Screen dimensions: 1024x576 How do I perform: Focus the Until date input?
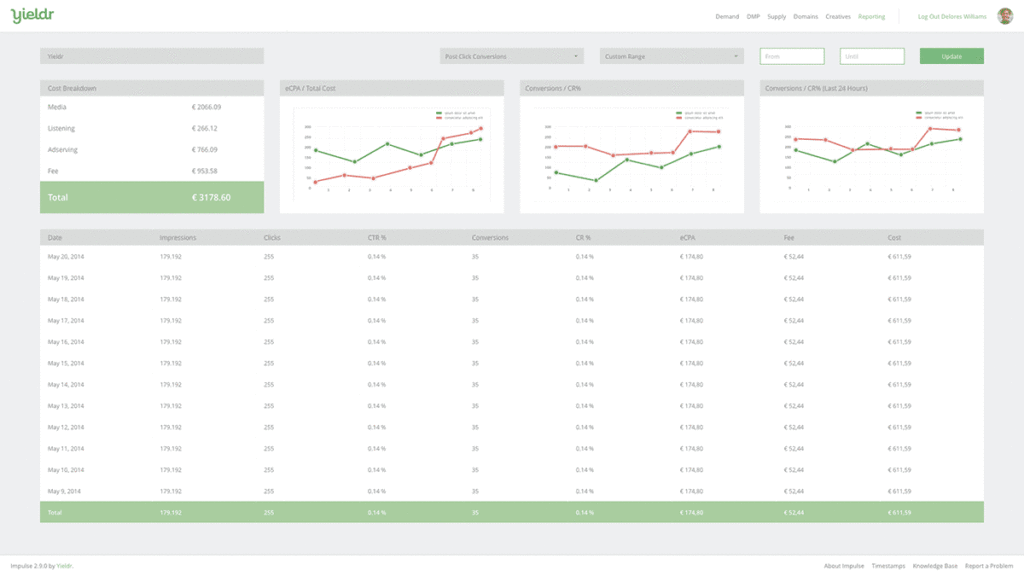point(871,57)
